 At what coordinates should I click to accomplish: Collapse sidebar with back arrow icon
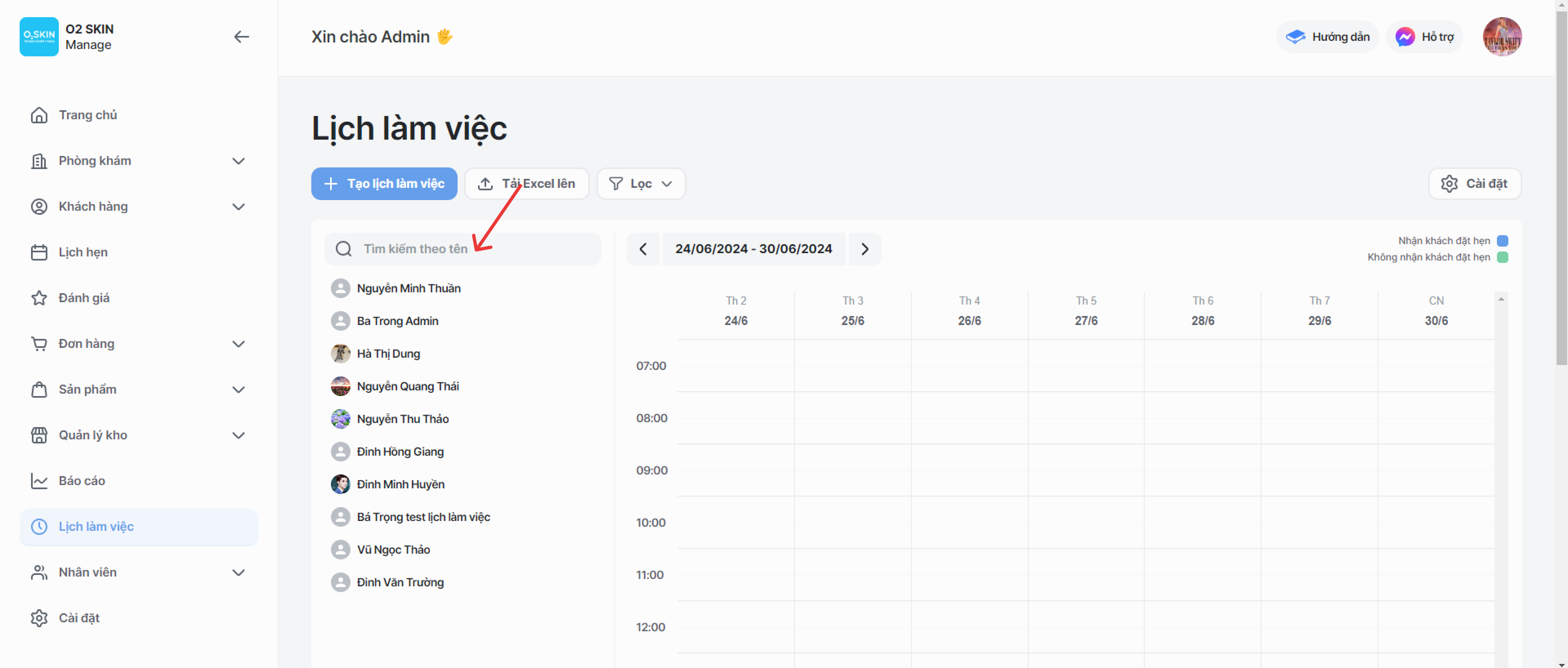click(241, 37)
